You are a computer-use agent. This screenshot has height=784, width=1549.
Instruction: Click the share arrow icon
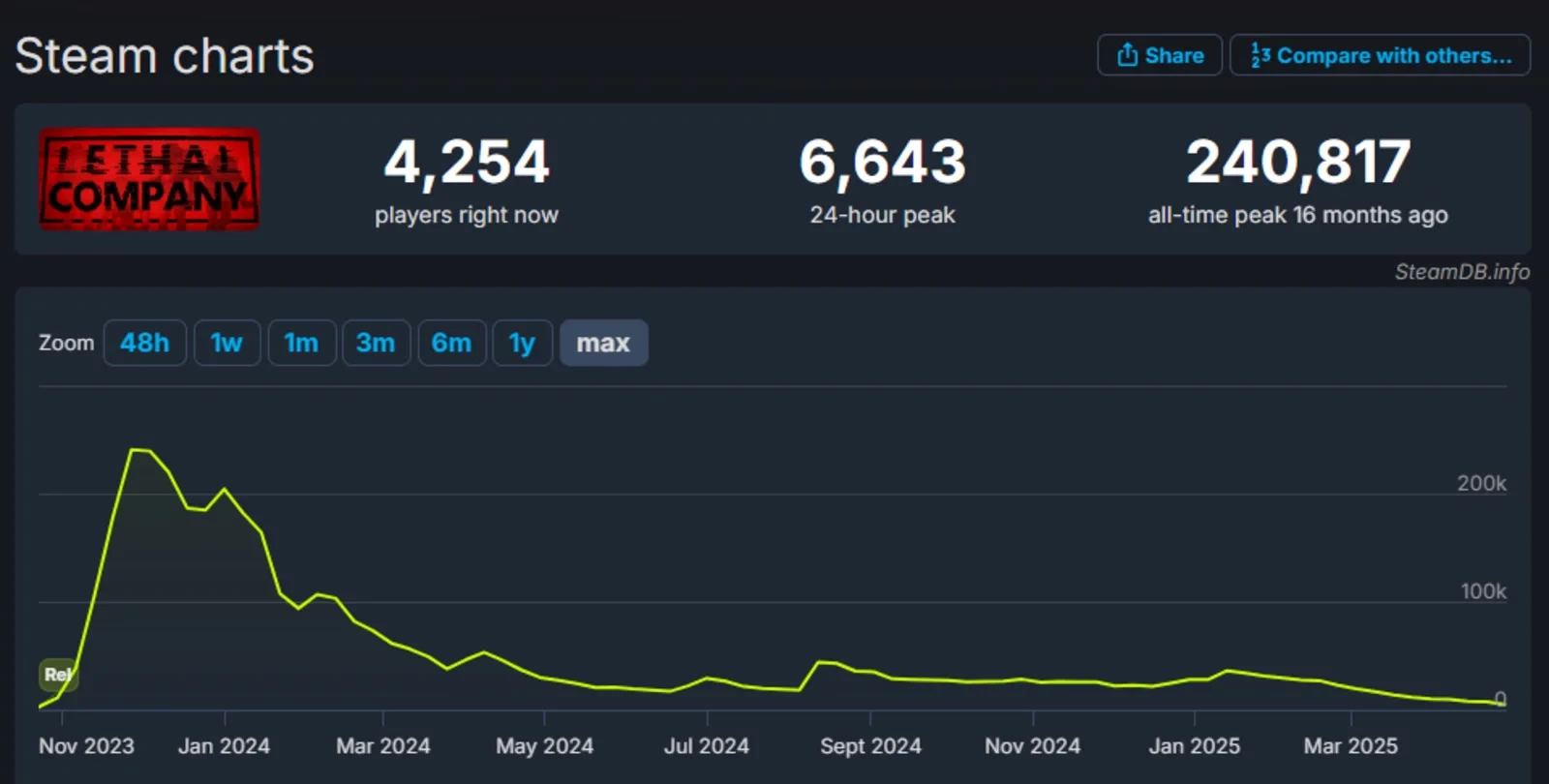click(1127, 55)
